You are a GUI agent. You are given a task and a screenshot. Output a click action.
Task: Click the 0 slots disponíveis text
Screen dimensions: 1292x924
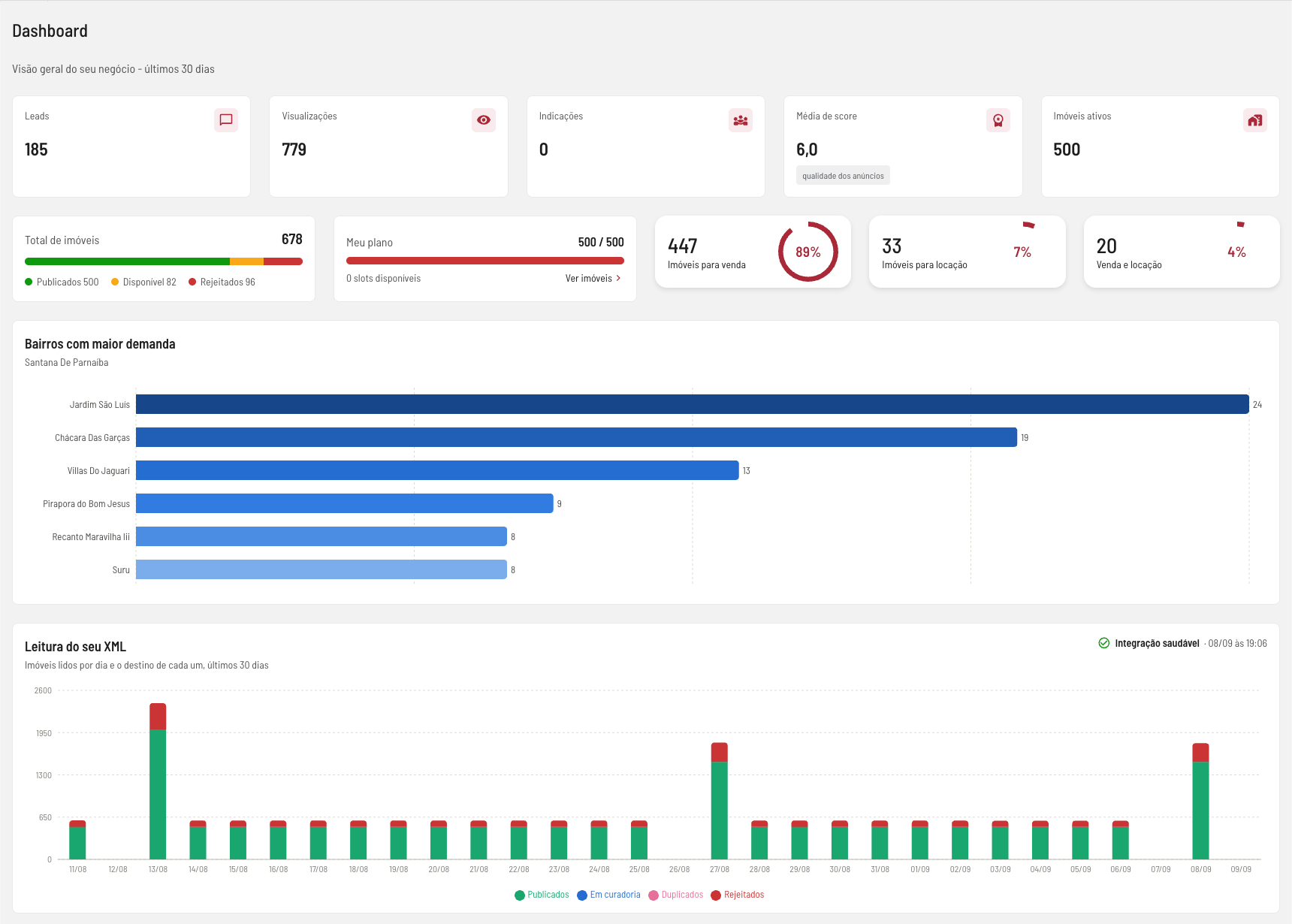click(x=383, y=278)
